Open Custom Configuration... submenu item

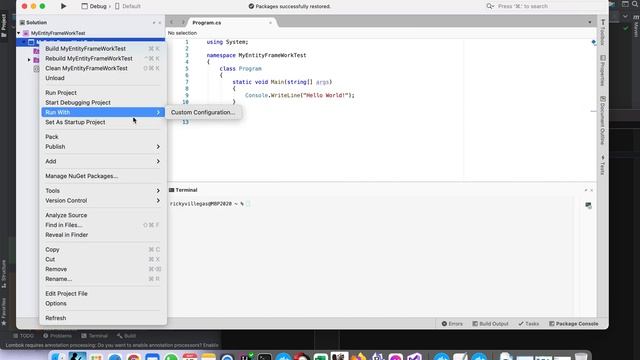203,112
